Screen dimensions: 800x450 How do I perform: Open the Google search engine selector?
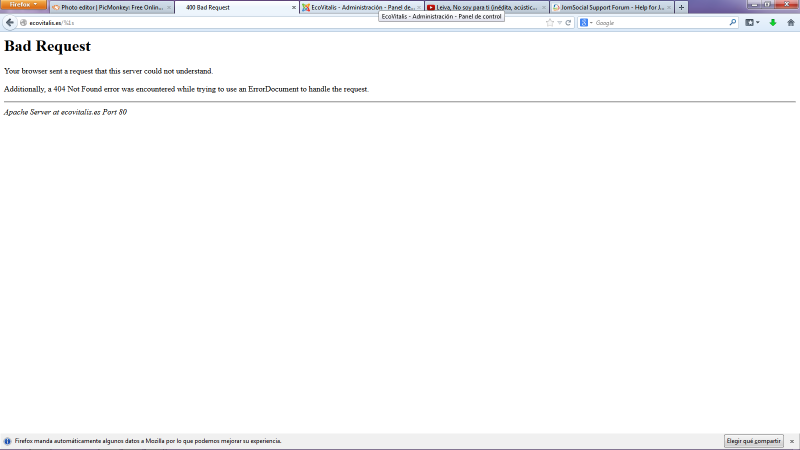pos(586,22)
